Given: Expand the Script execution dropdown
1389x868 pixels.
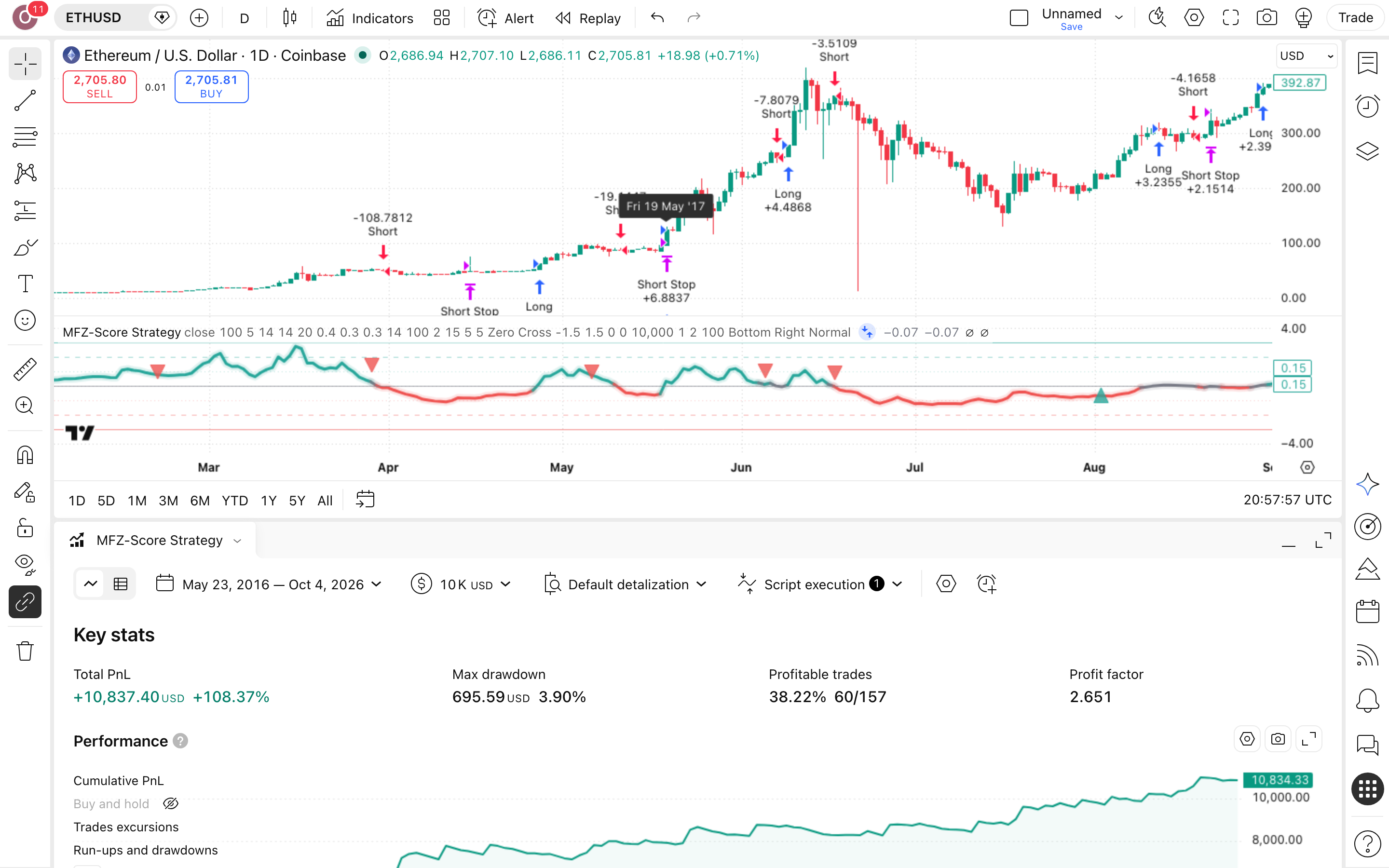Looking at the screenshot, I should tap(821, 584).
